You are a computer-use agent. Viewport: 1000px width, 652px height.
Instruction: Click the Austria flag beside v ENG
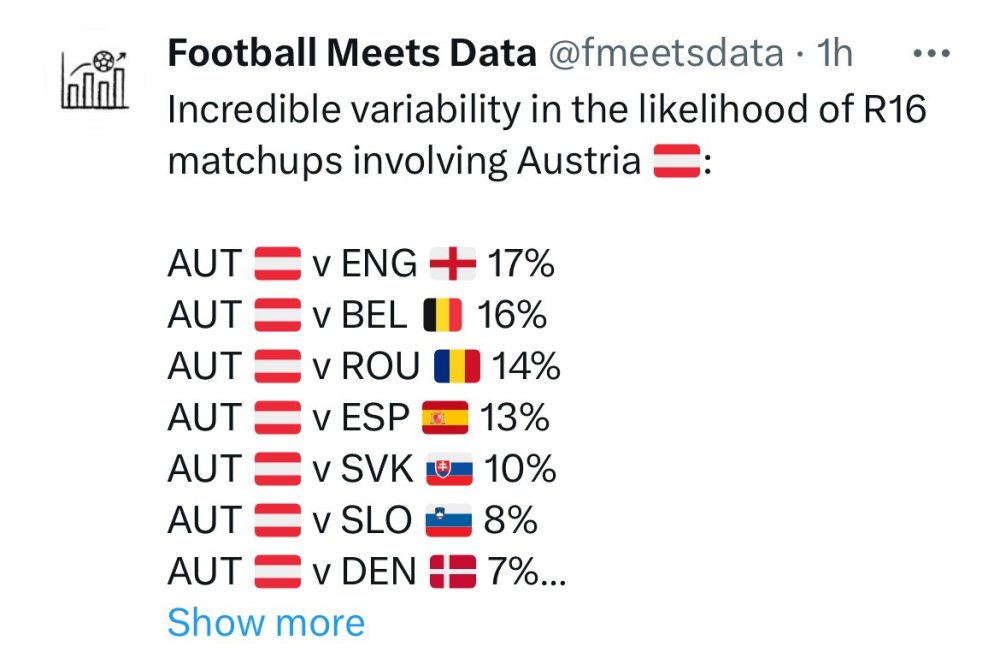pyautogui.click(x=277, y=264)
